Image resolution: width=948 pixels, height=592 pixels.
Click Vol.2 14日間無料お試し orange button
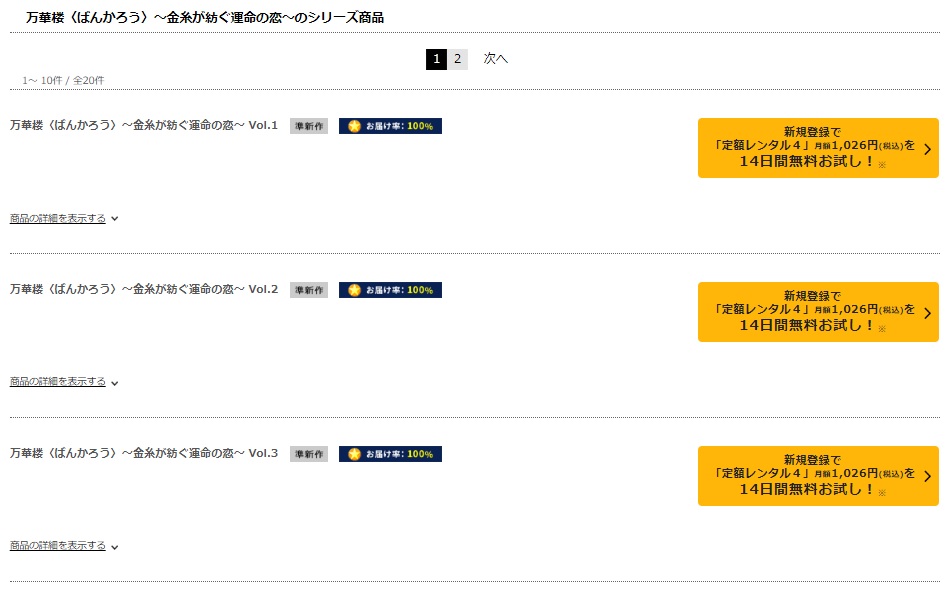(x=818, y=312)
